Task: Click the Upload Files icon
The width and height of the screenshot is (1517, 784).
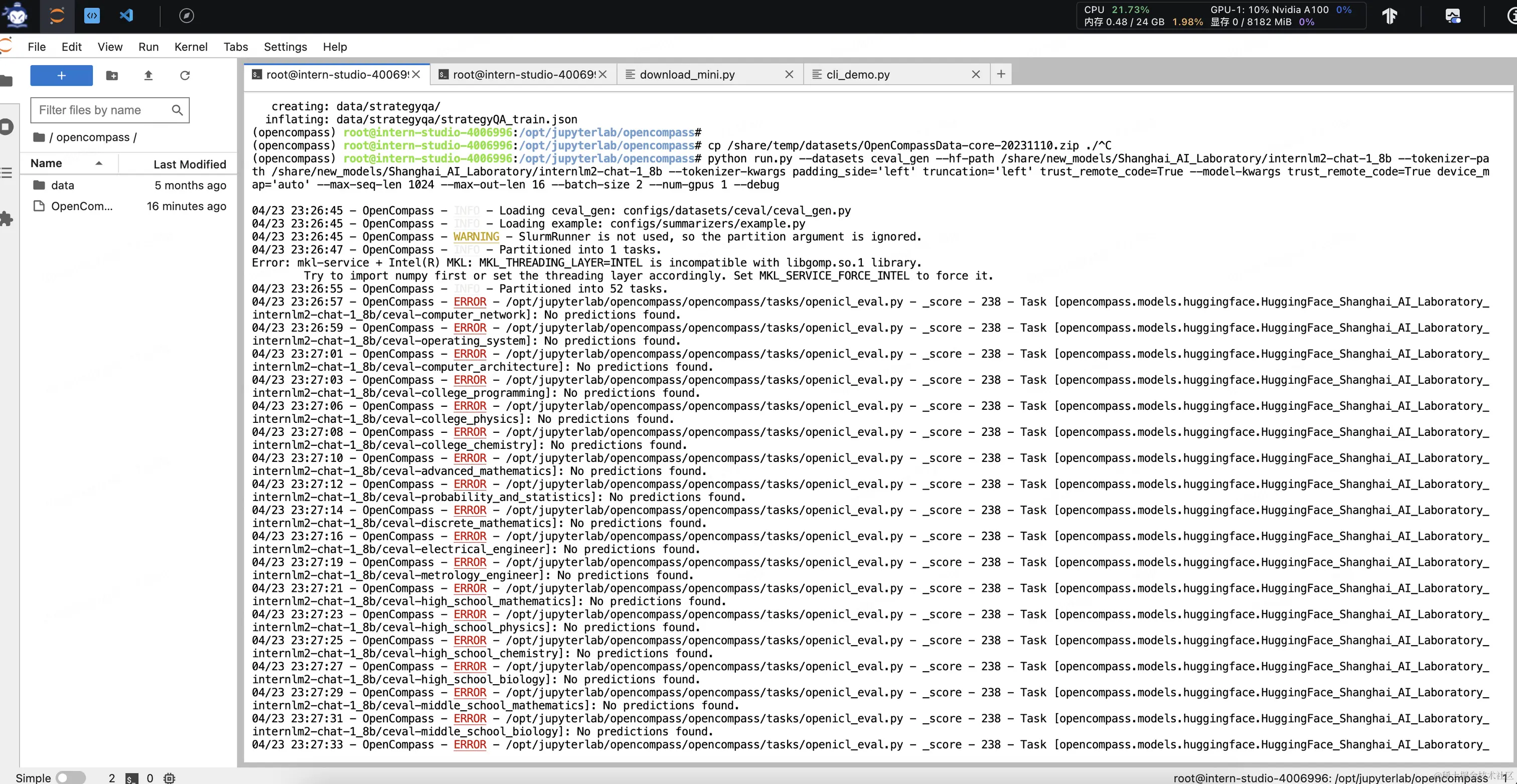Action: [x=148, y=75]
